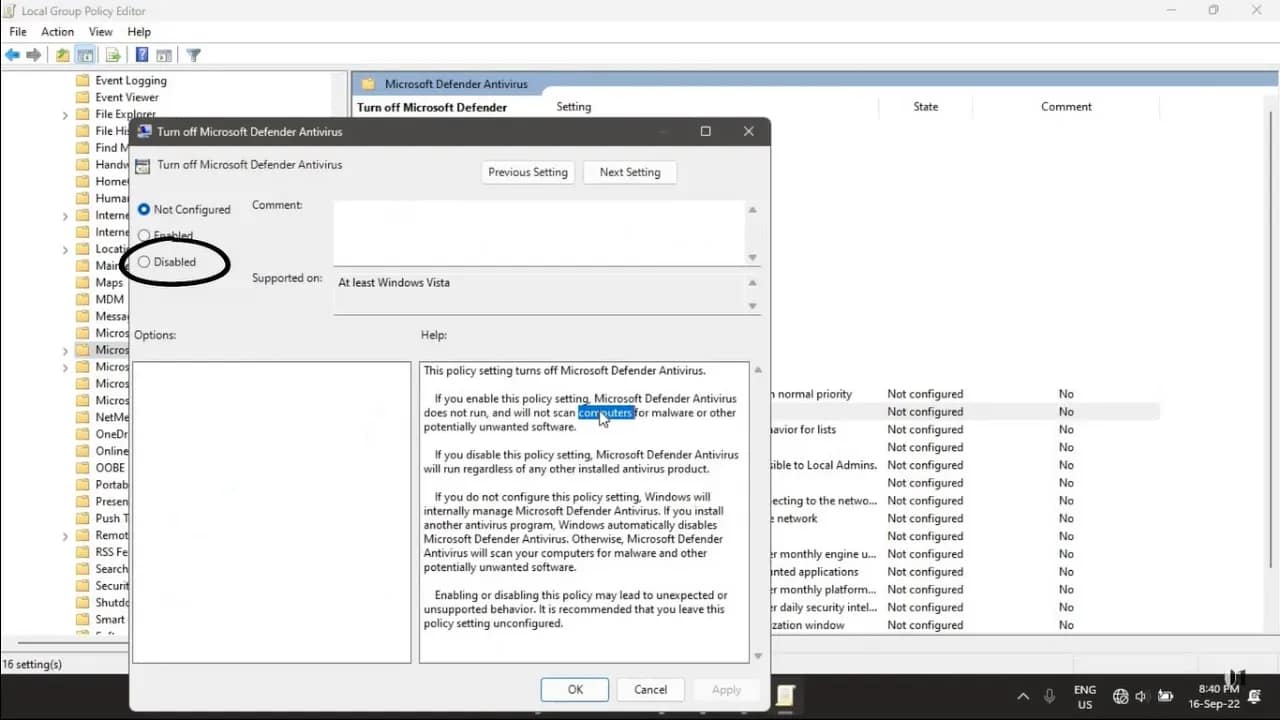
Task: Show hidden icons in the system tray
Action: pyautogui.click(x=1023, y=695)
